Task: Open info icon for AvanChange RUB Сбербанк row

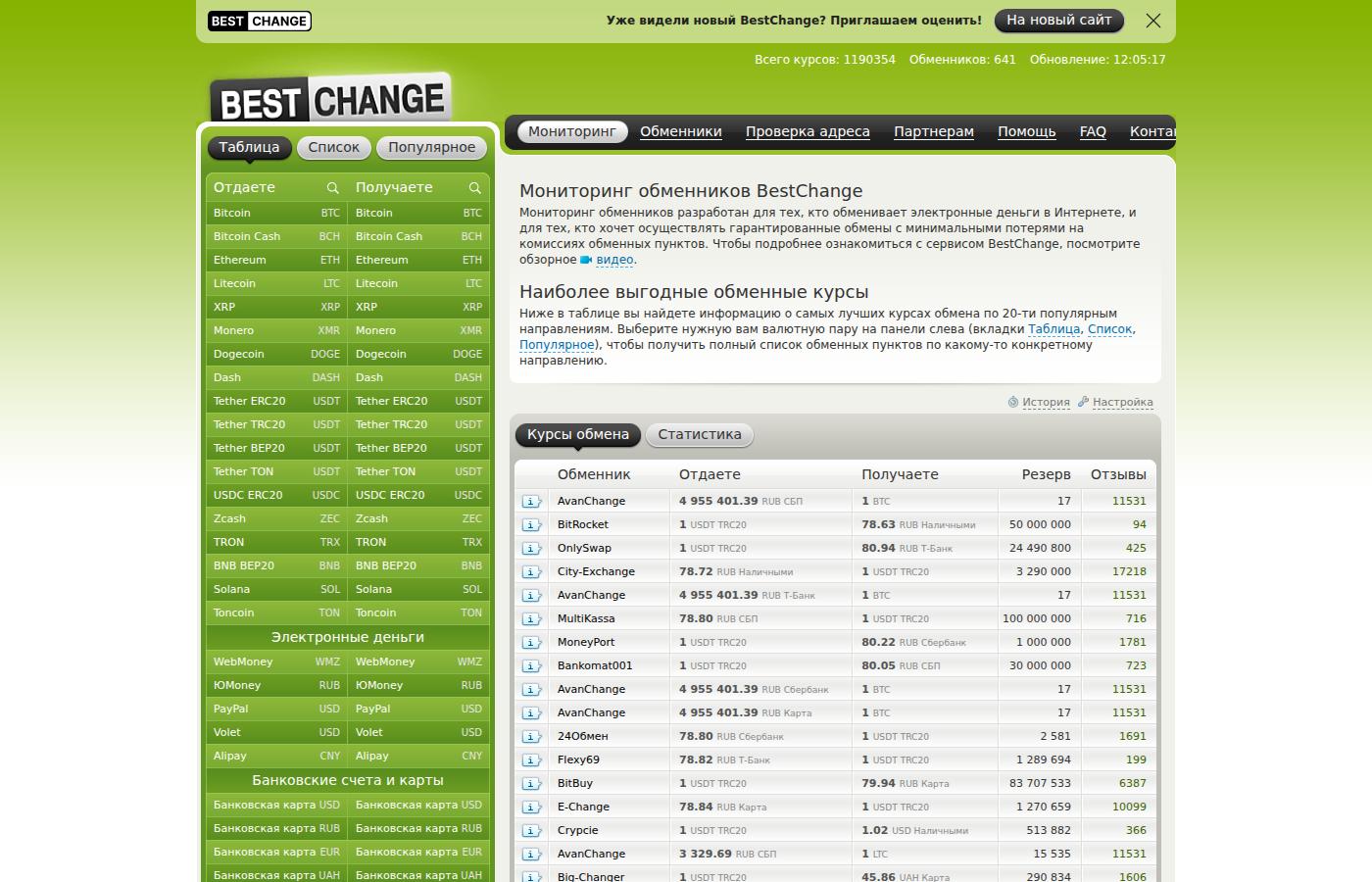Action: tap(531, 689)
